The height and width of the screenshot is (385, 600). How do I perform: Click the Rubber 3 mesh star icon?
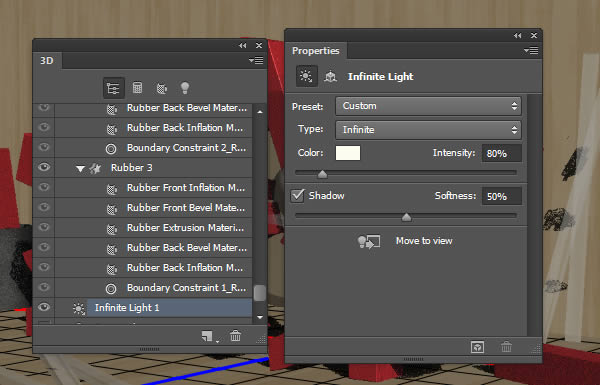click(95, 168)
